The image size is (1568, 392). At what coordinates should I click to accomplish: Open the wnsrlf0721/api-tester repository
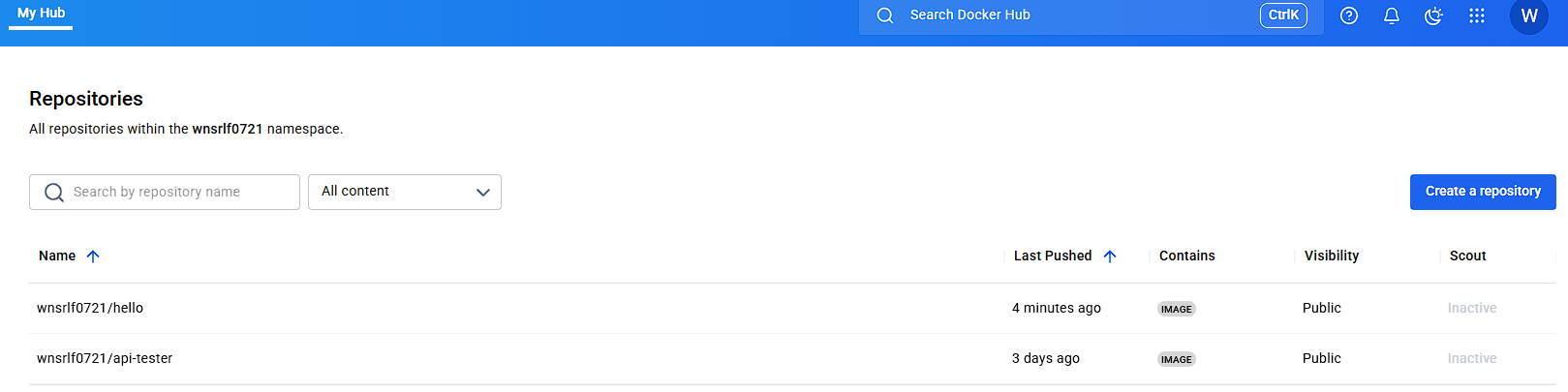coord(105,358)
